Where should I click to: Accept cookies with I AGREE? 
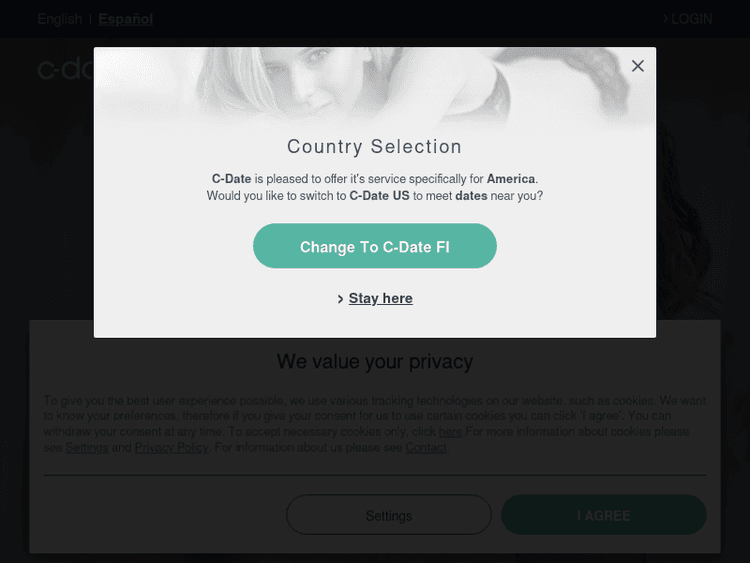604,516
